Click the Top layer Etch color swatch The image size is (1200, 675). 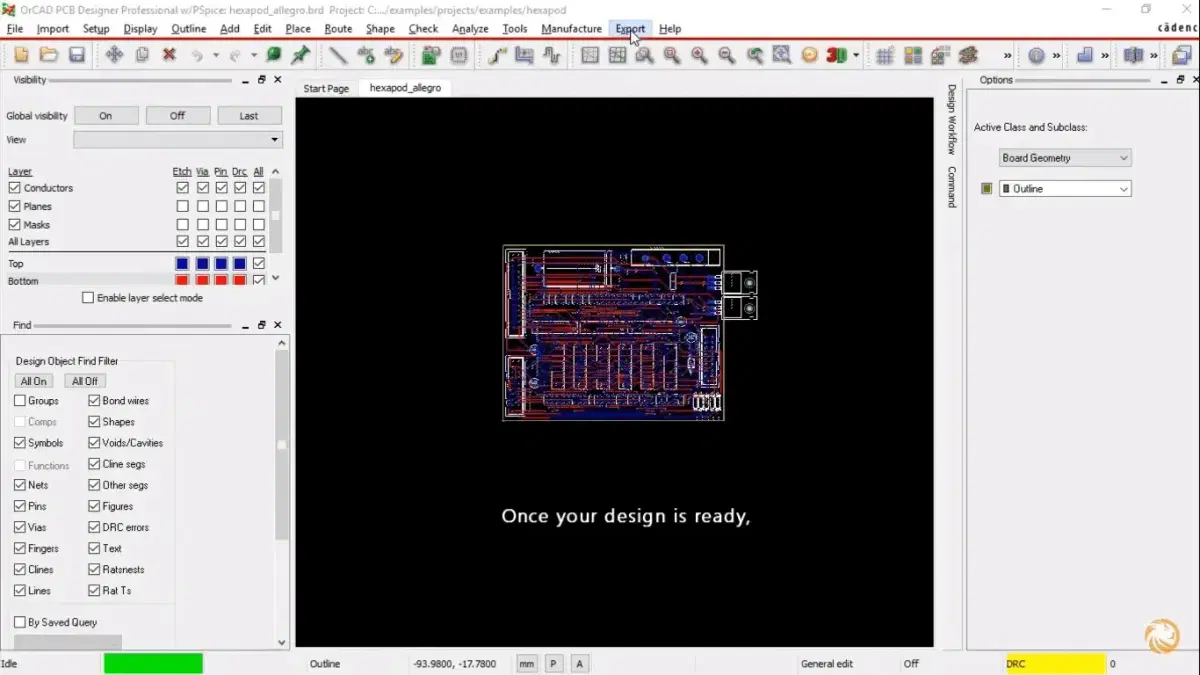point(182,264)
